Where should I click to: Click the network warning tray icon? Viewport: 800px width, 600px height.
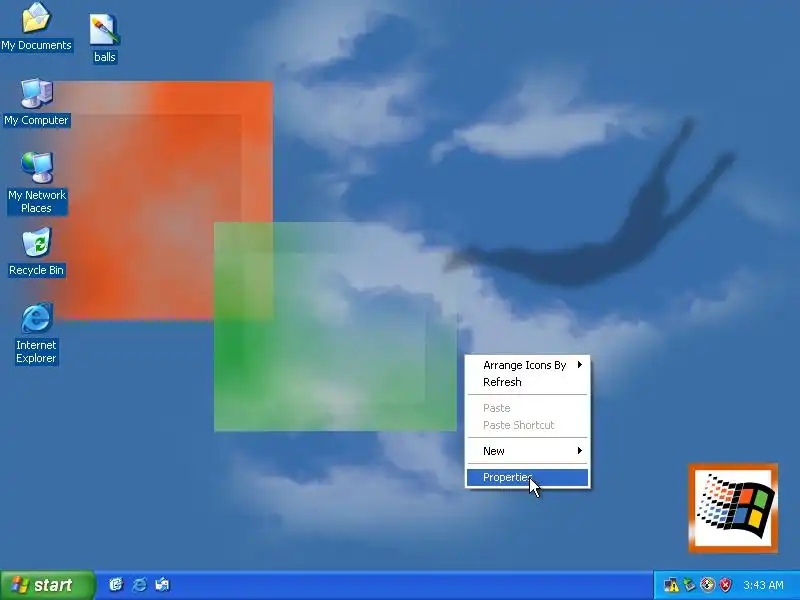[671, 585]
